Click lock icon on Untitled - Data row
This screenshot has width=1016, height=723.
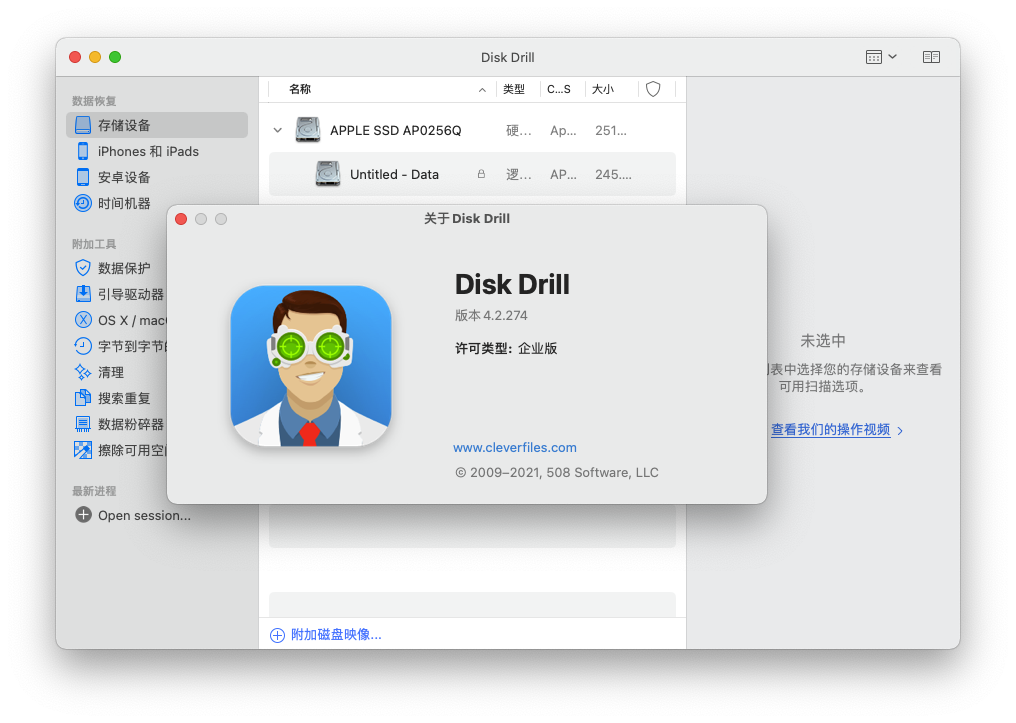click(481, 174)
